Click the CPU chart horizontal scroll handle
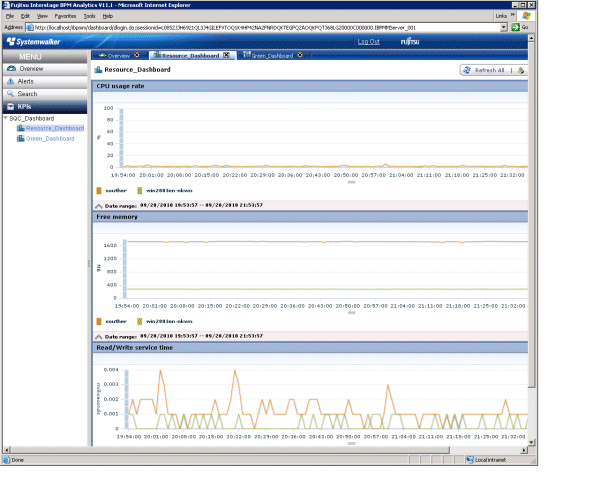Image resolution: width=600 pixels, height=480 pixels. pyautogui.click(x=351, y=182)
